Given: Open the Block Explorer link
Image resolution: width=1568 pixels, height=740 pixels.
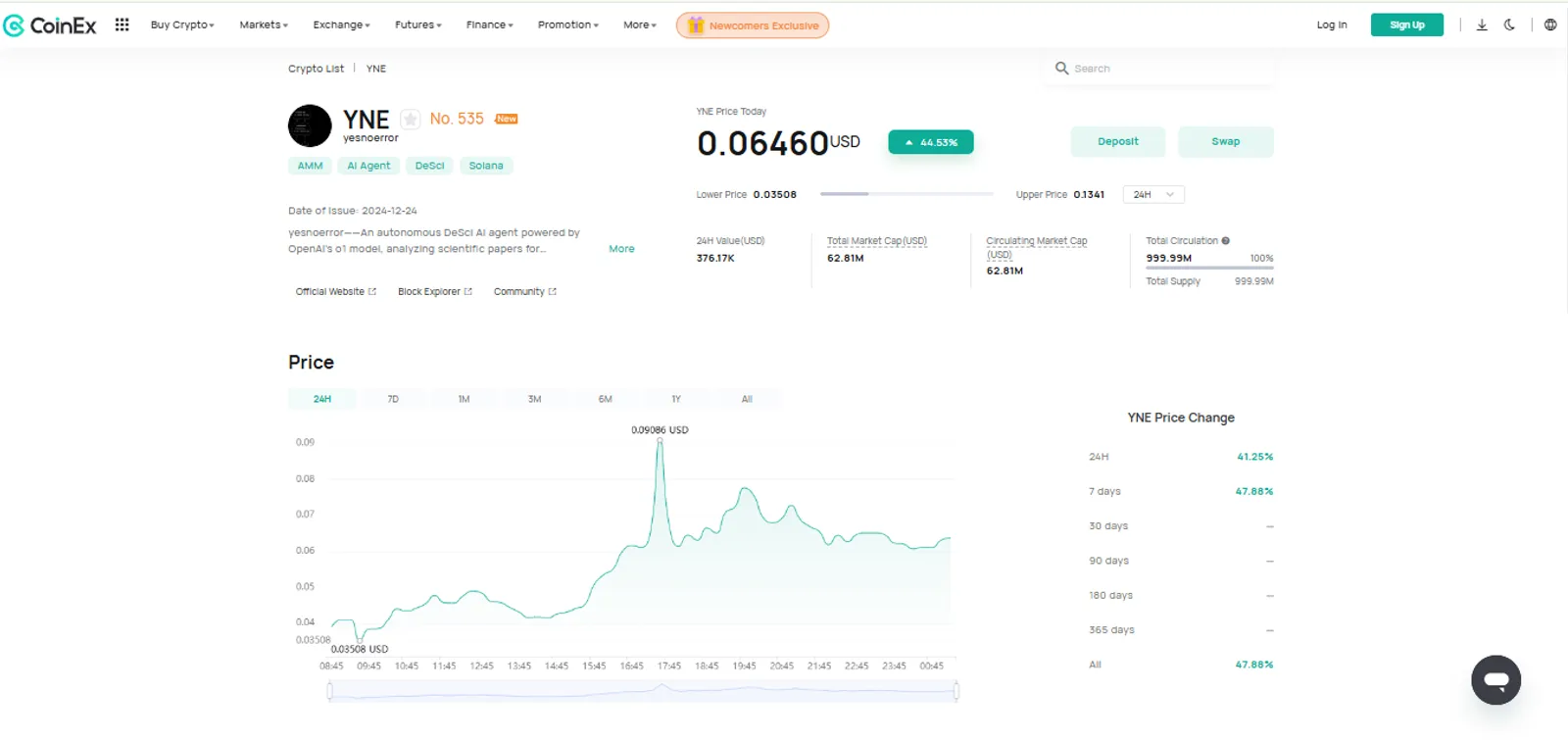Looking at the screenshot, I should pos(435,291).
